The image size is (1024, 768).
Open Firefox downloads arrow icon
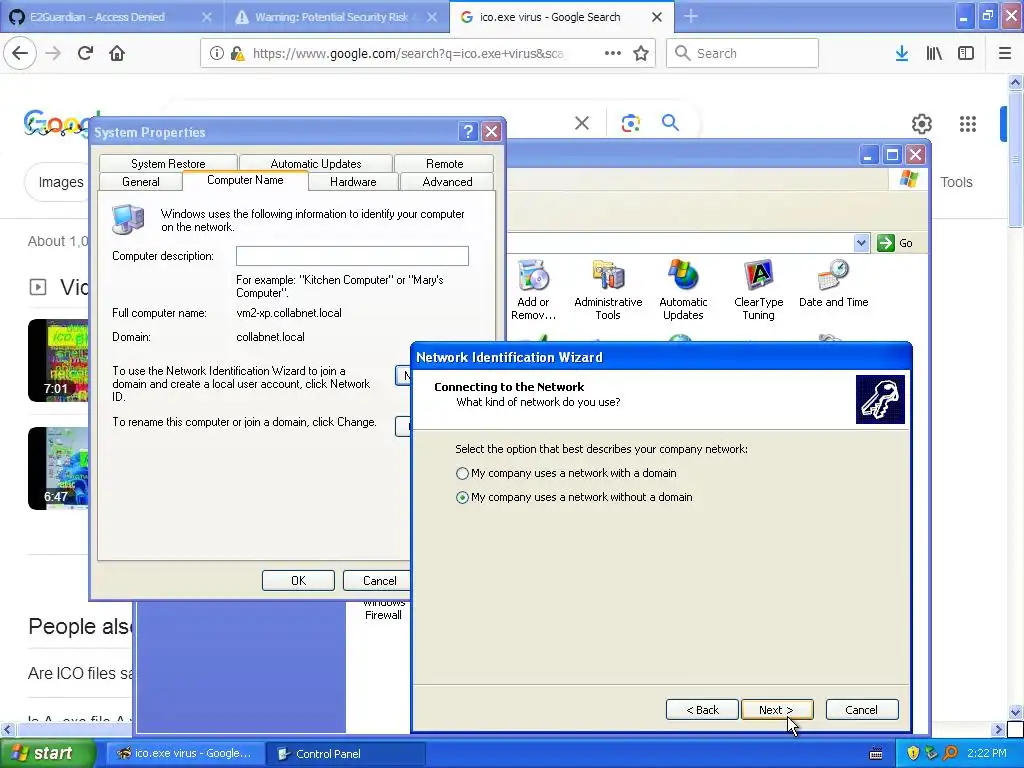coord(901,54)
